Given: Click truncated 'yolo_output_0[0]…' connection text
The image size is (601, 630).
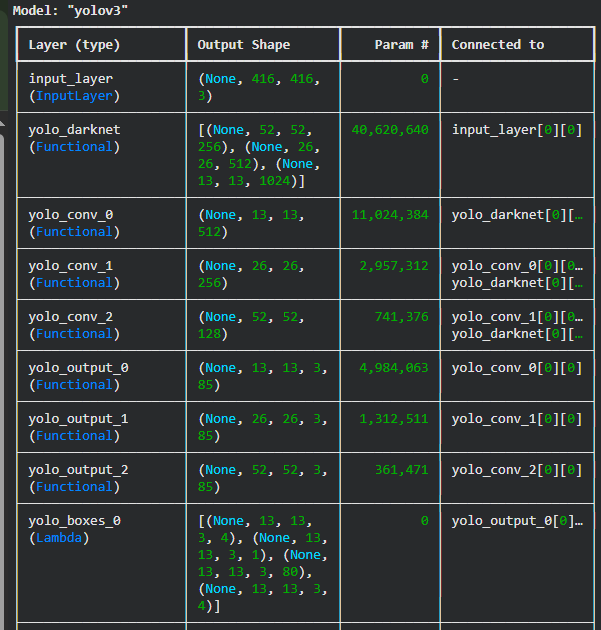Looking at the screenshot, I should (517, 521).
